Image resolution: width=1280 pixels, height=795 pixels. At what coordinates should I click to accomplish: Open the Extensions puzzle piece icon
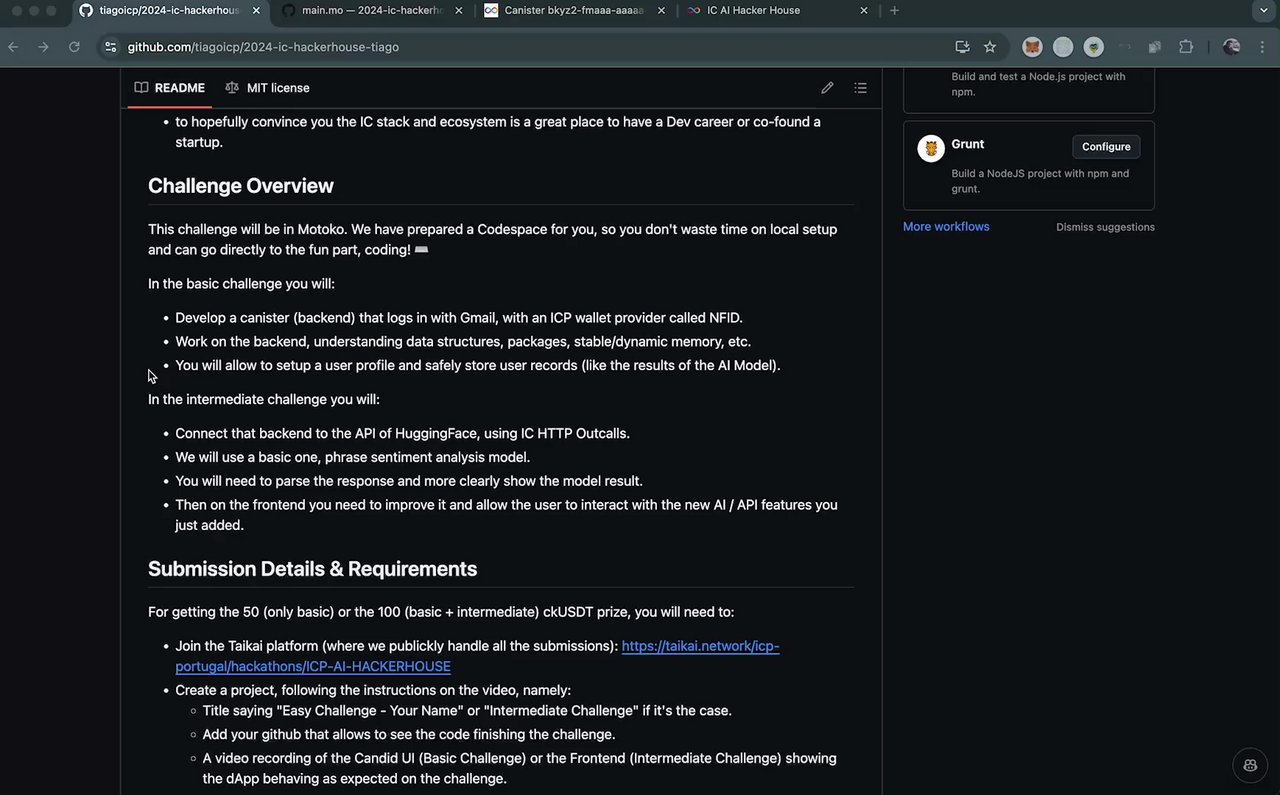point(1186,47)
